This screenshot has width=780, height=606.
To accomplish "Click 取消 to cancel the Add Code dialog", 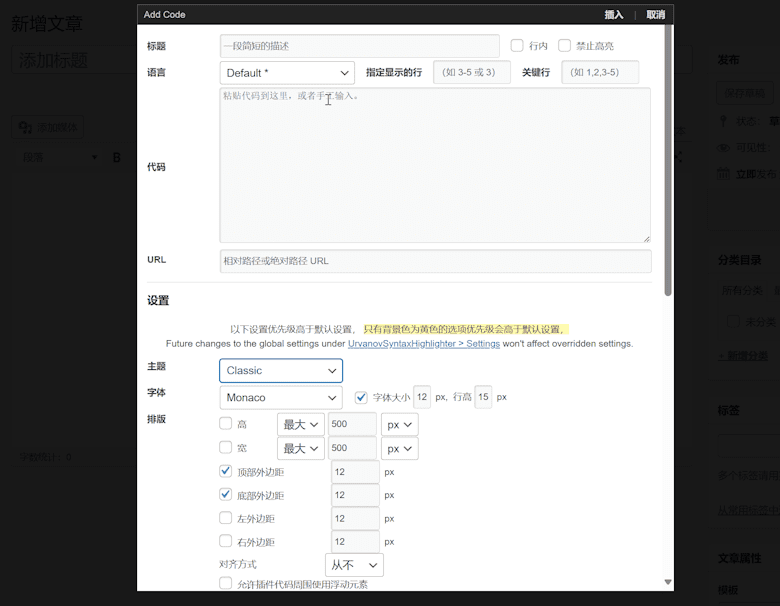I will 656,15.
